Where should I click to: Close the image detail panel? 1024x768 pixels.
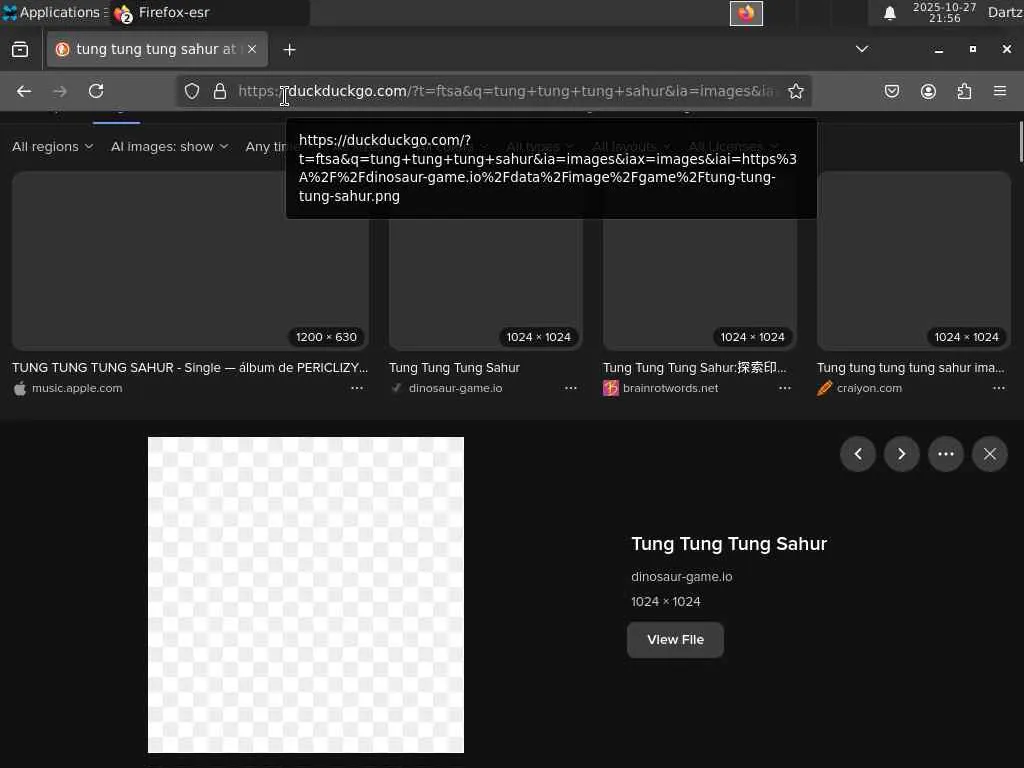pyautogui.click(x=989, y=454)
